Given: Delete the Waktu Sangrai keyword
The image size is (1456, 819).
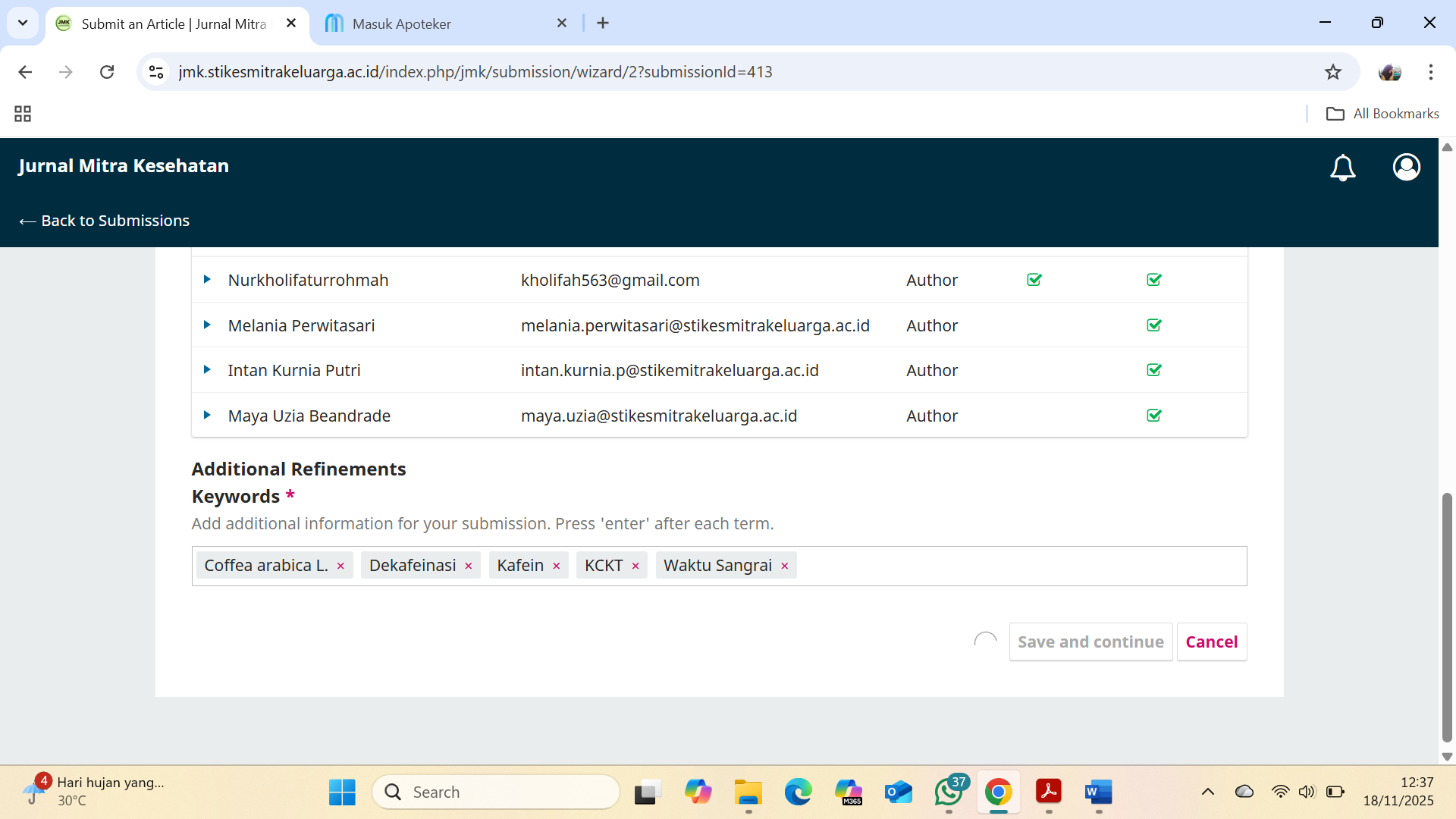Looking at the screenshot, I should (785, 566).
